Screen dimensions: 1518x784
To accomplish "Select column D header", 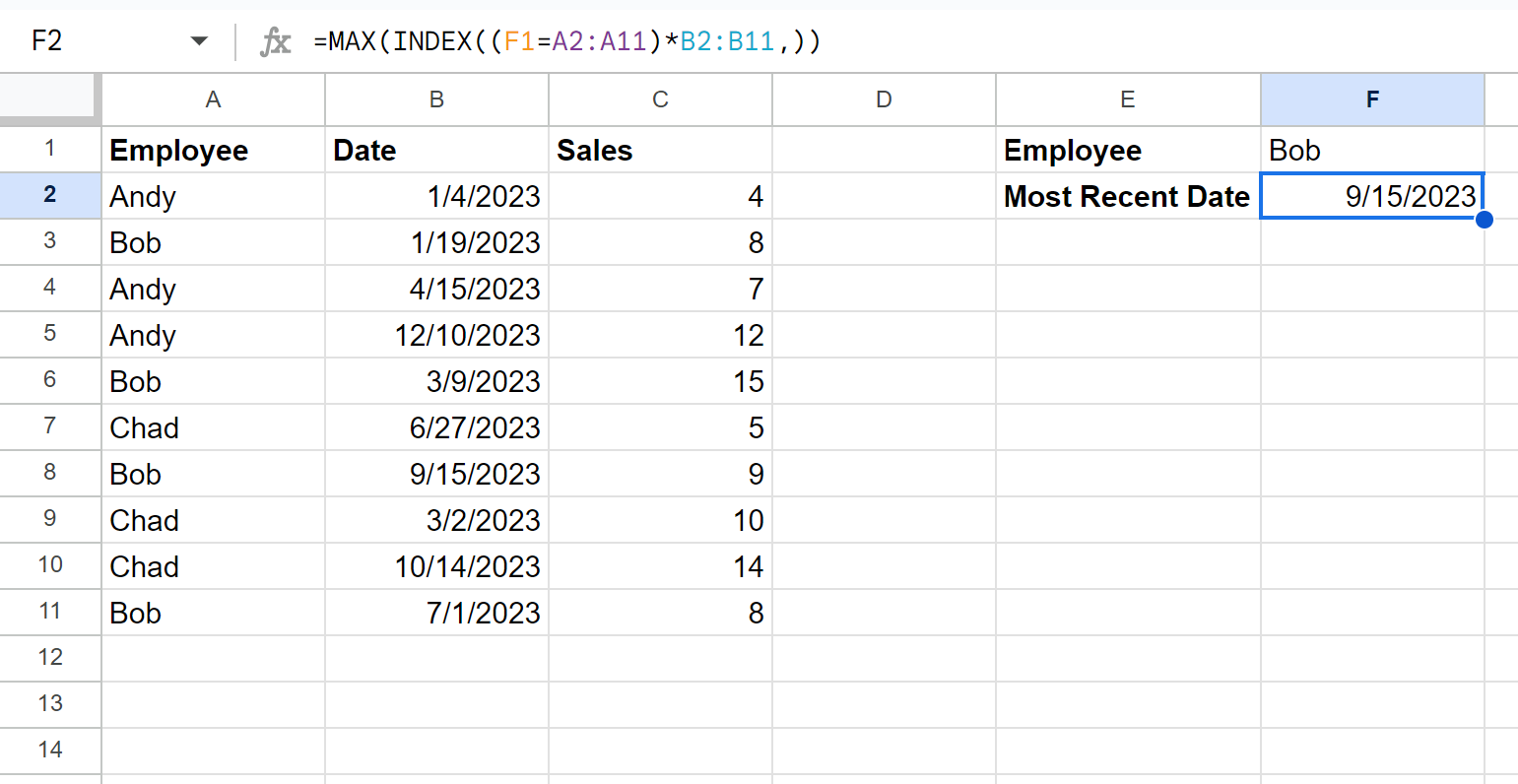I will click(884, 99).
